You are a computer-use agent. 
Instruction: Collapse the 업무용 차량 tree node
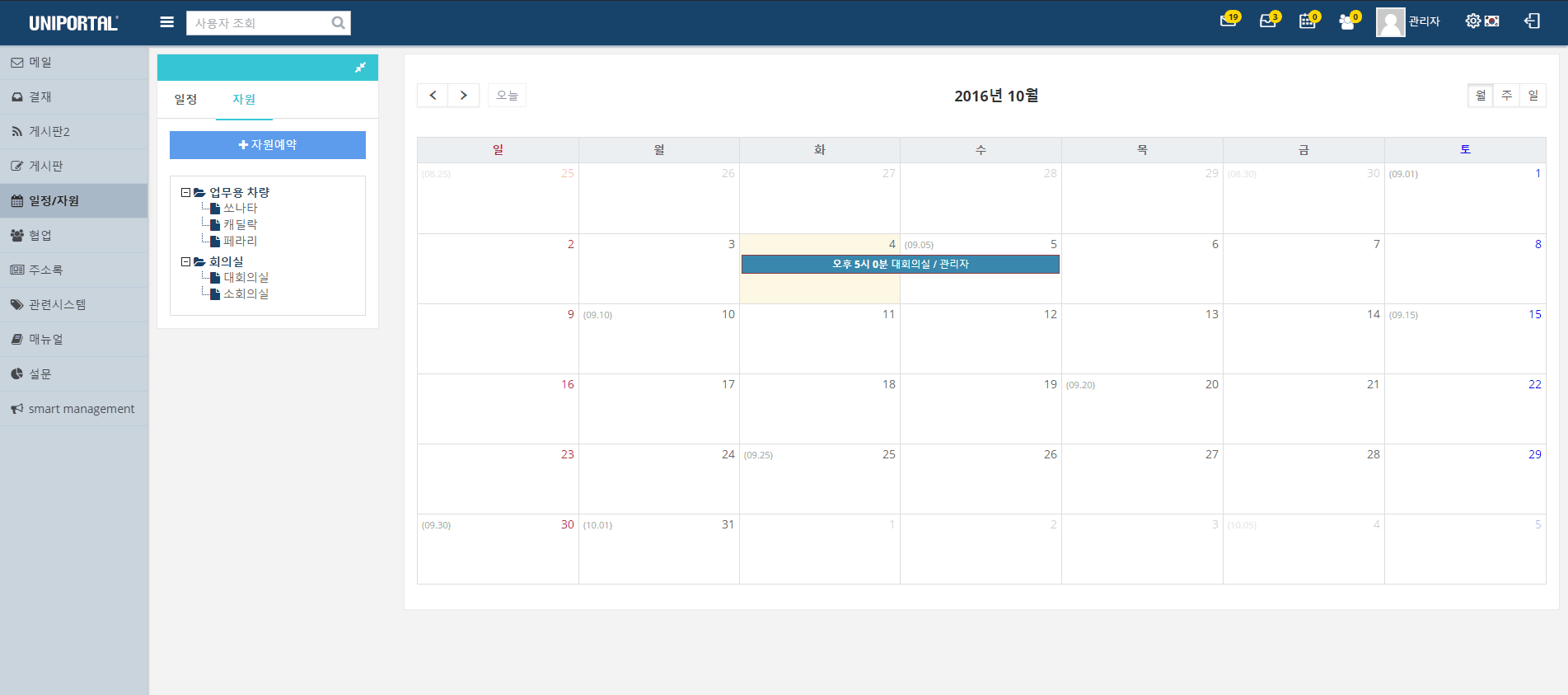click(185, 192)
